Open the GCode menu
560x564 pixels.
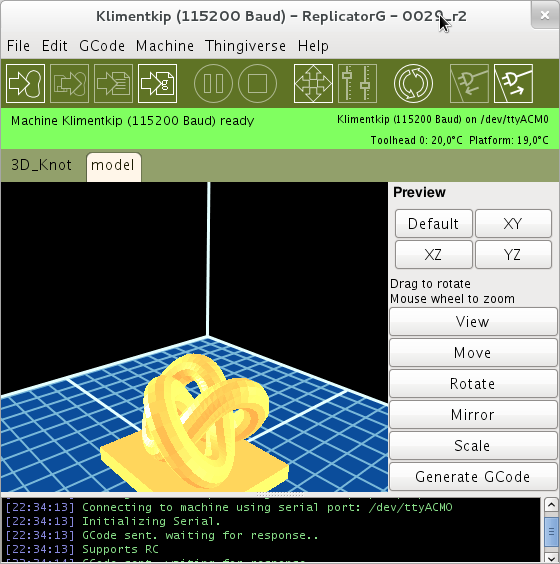(102, 46)
